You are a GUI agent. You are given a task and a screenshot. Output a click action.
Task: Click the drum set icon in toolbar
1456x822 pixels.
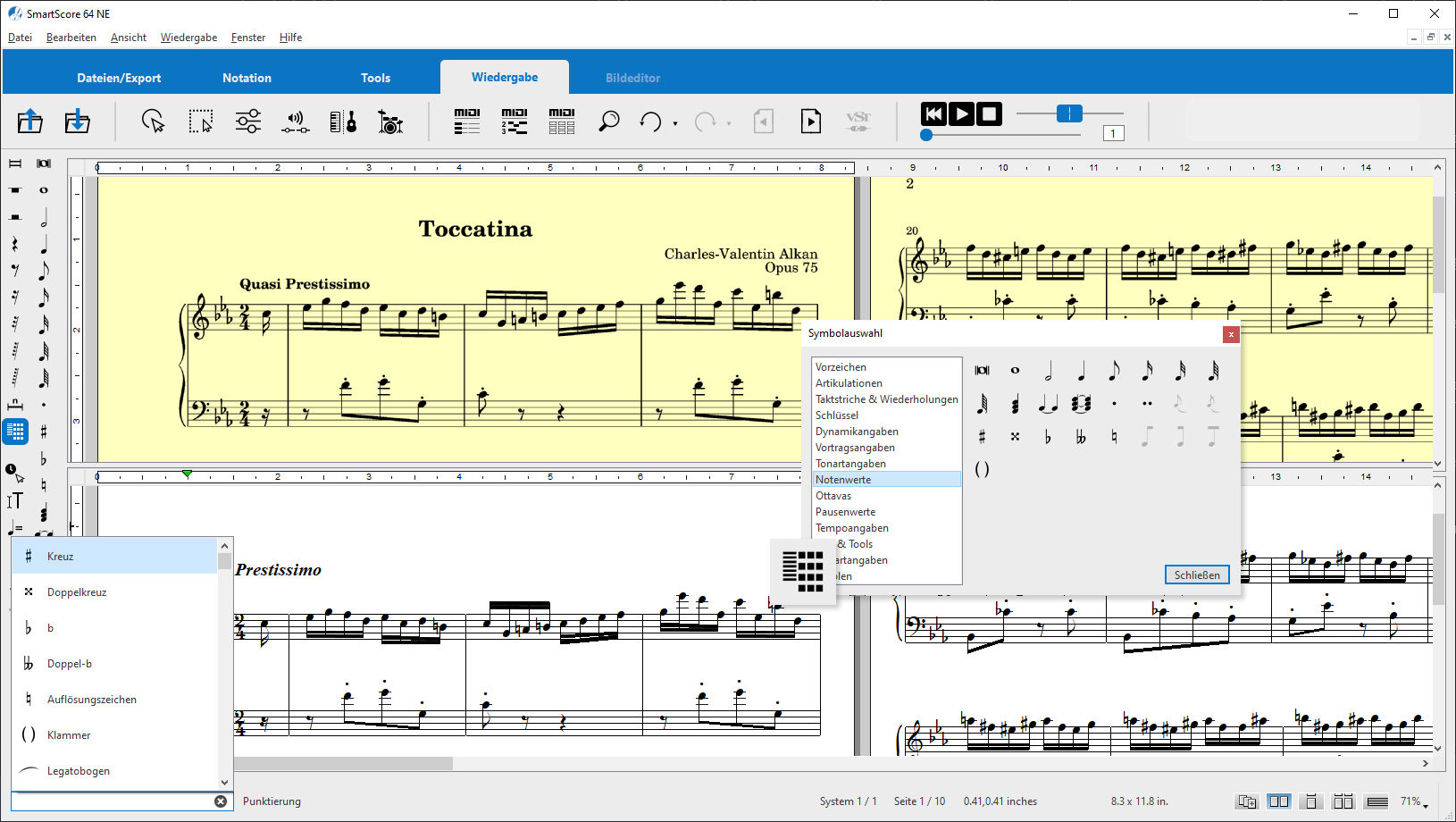click(x=390, y=122)
